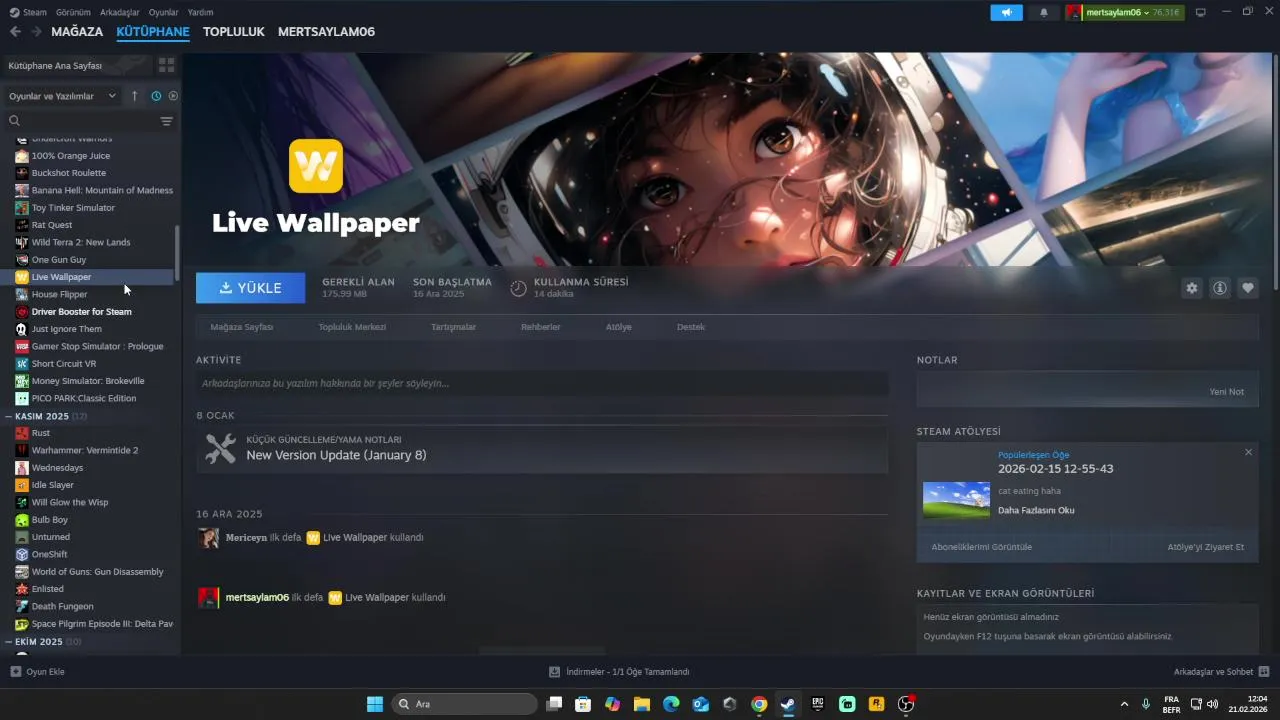Open Epic Games Launcher taskbar icon
The height and width of the screenshot is (720, 1280).
817,704
